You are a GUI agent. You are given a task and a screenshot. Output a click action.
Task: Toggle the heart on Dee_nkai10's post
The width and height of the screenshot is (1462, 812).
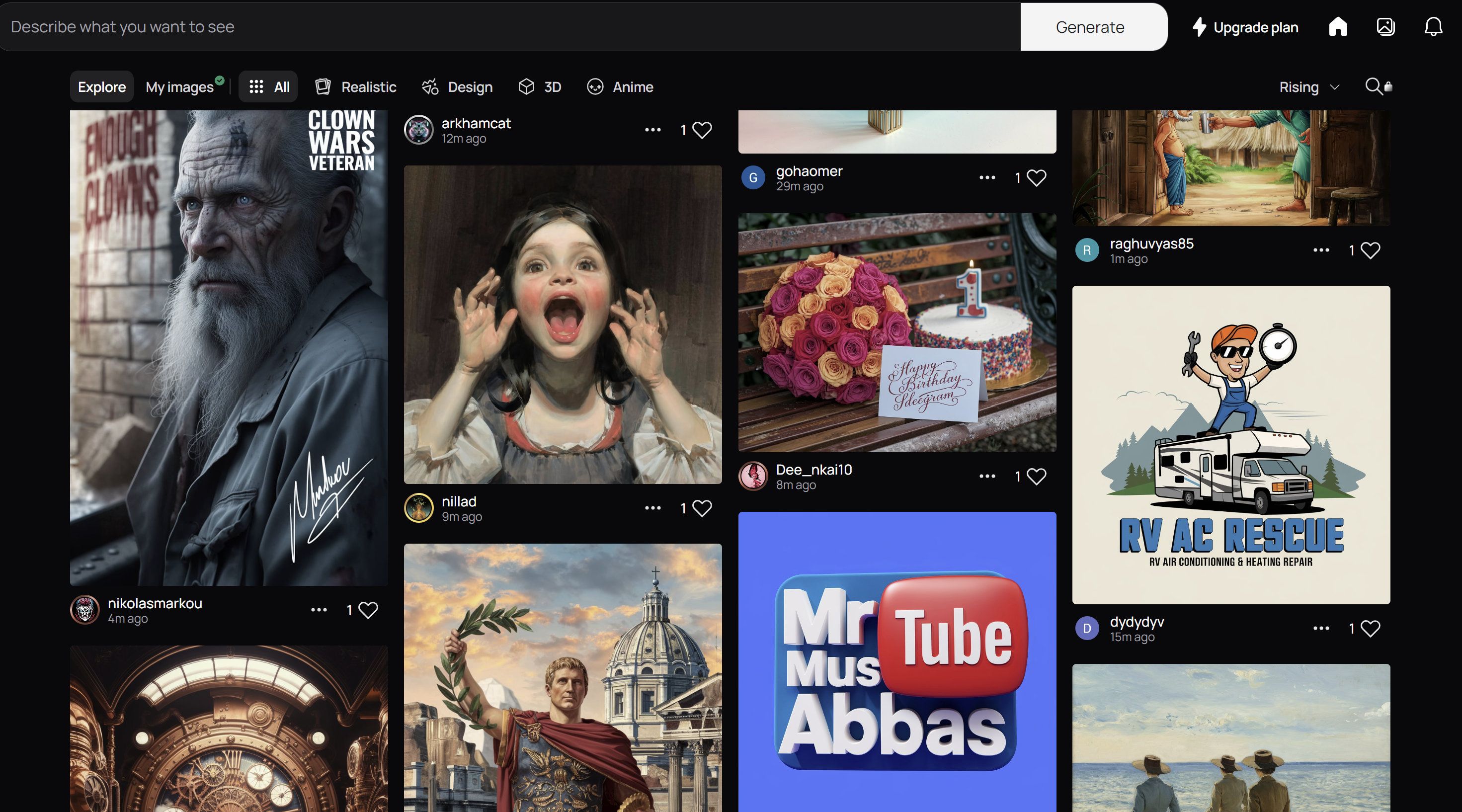coord(1036,476)
